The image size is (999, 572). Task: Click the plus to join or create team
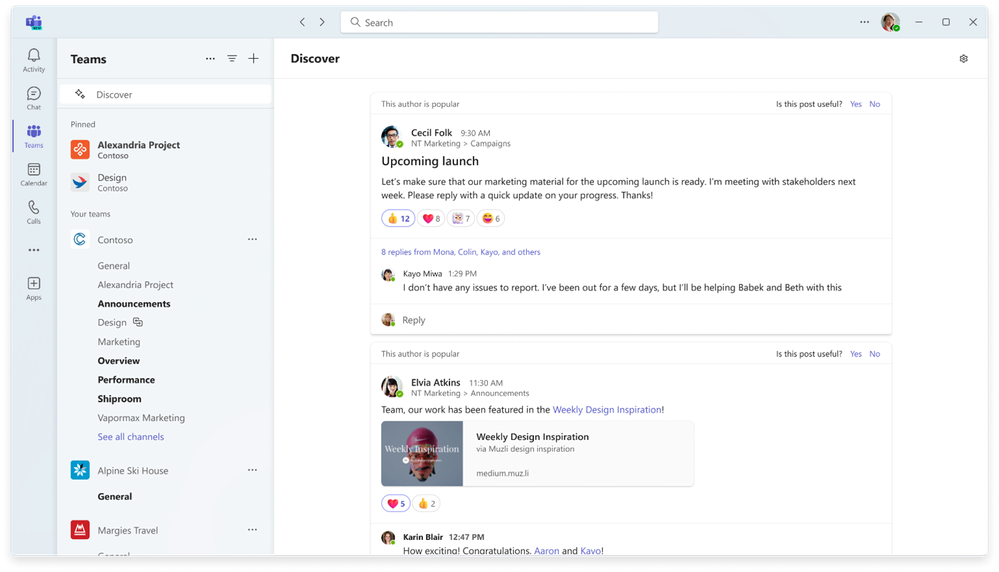[254, 59]
